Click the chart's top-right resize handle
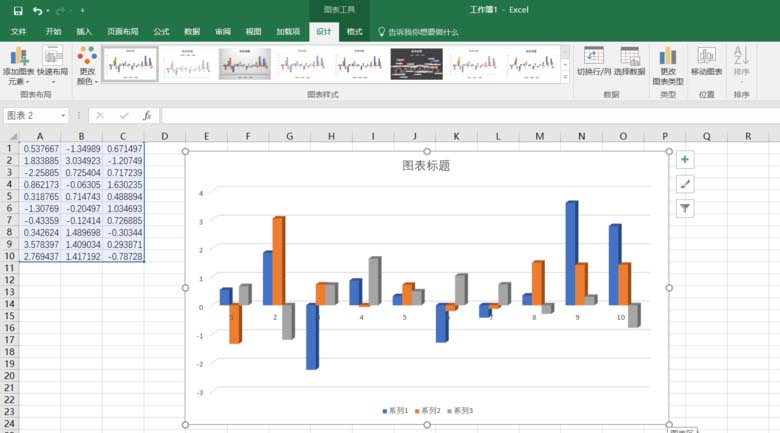The image size is (780, 433). click(669, 151)
